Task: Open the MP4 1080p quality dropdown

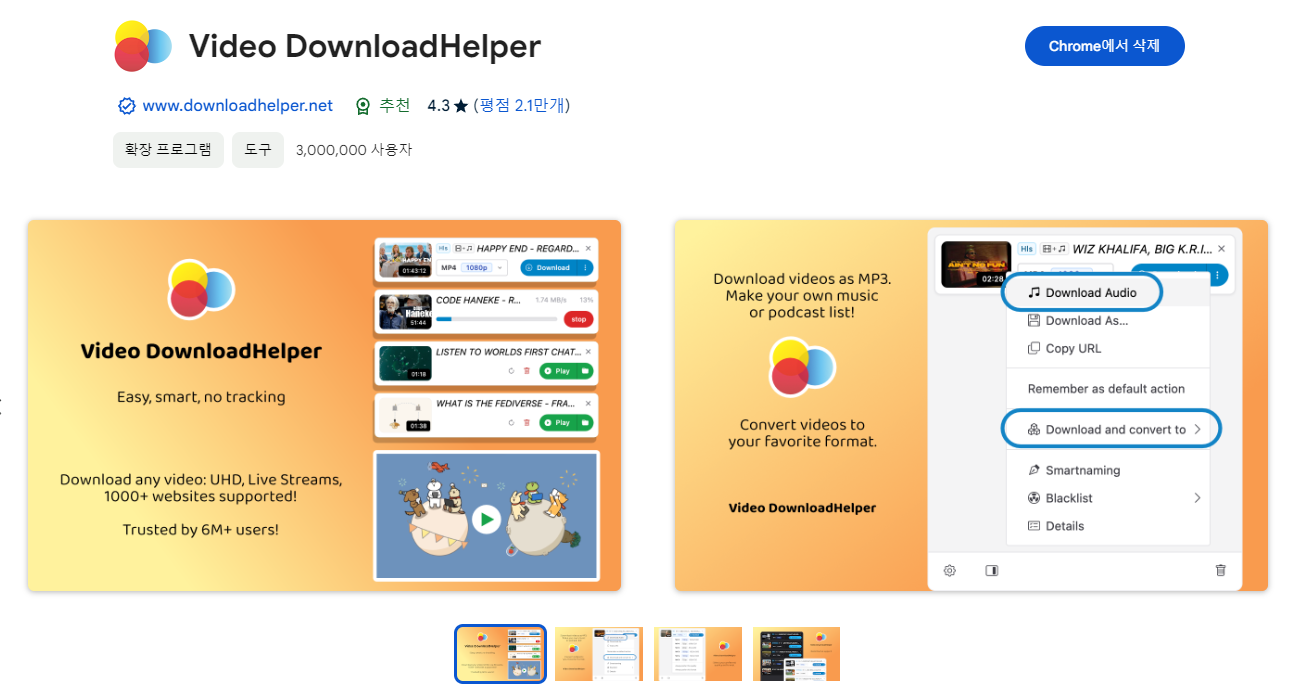Action: pyautogui.click(x=472, y=268)
